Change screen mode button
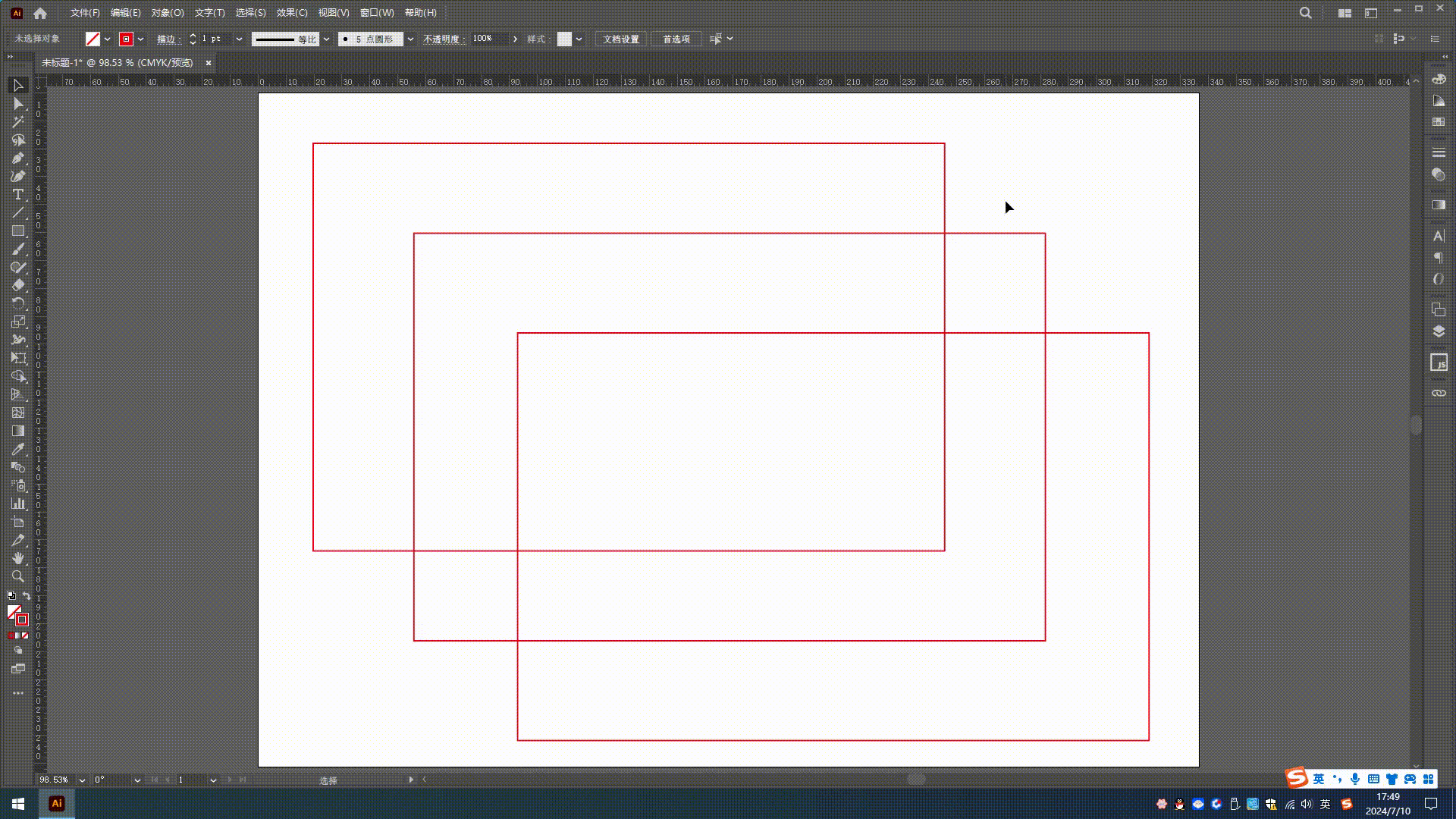 pos(18,669)
